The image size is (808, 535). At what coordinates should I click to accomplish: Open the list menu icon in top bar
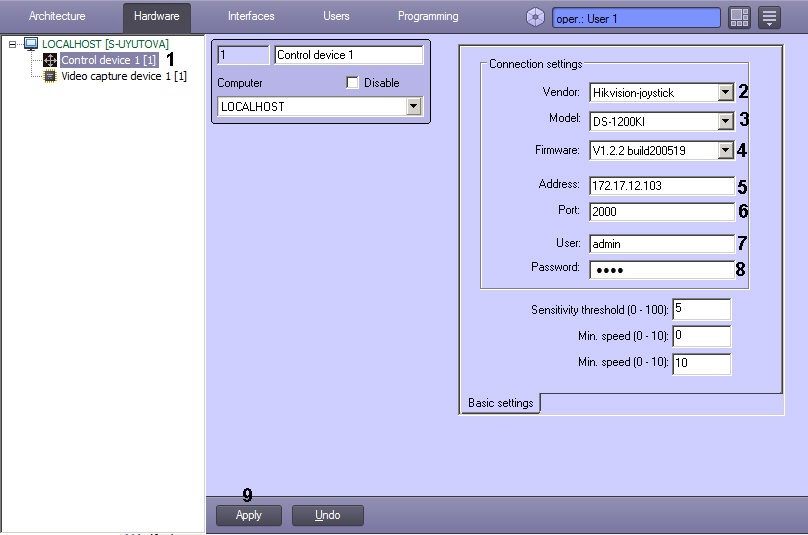click(x=769, y=18)
